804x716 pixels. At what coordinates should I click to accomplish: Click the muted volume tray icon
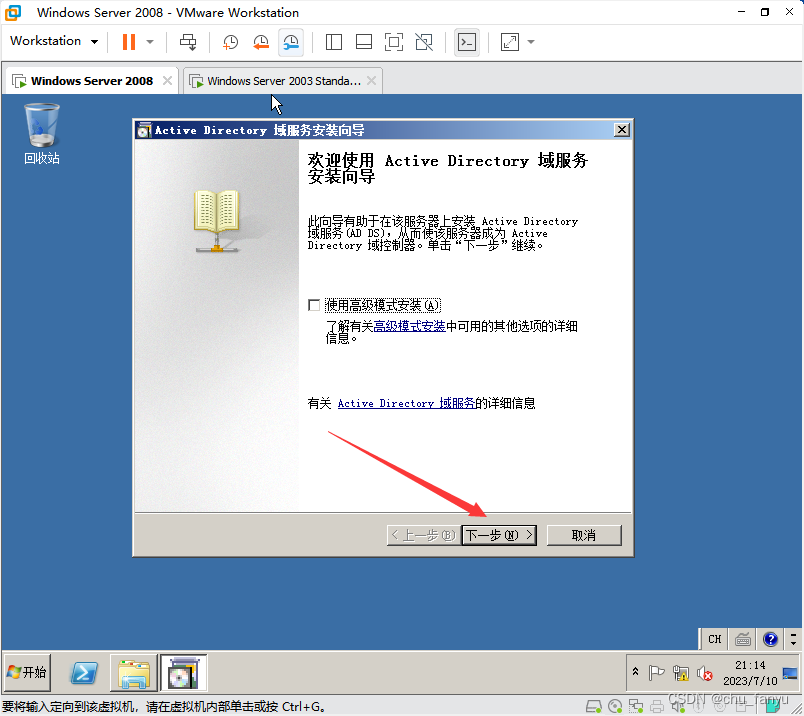(x=705, y=672)
